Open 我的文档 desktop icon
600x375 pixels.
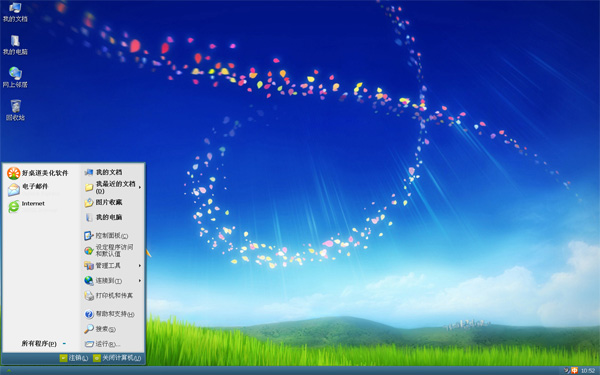coord(15,11)
